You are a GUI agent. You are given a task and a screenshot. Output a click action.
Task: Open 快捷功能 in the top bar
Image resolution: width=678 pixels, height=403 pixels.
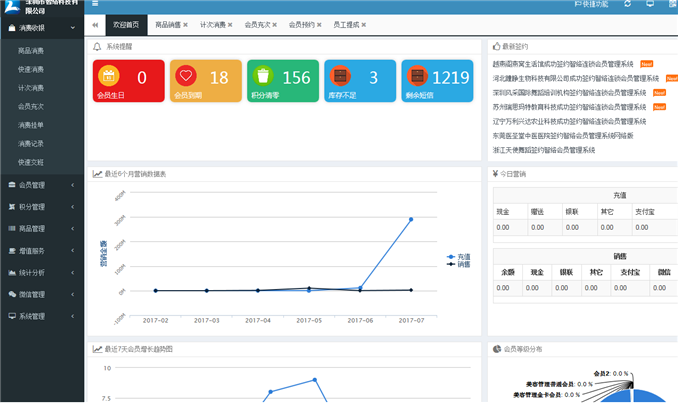590,5
